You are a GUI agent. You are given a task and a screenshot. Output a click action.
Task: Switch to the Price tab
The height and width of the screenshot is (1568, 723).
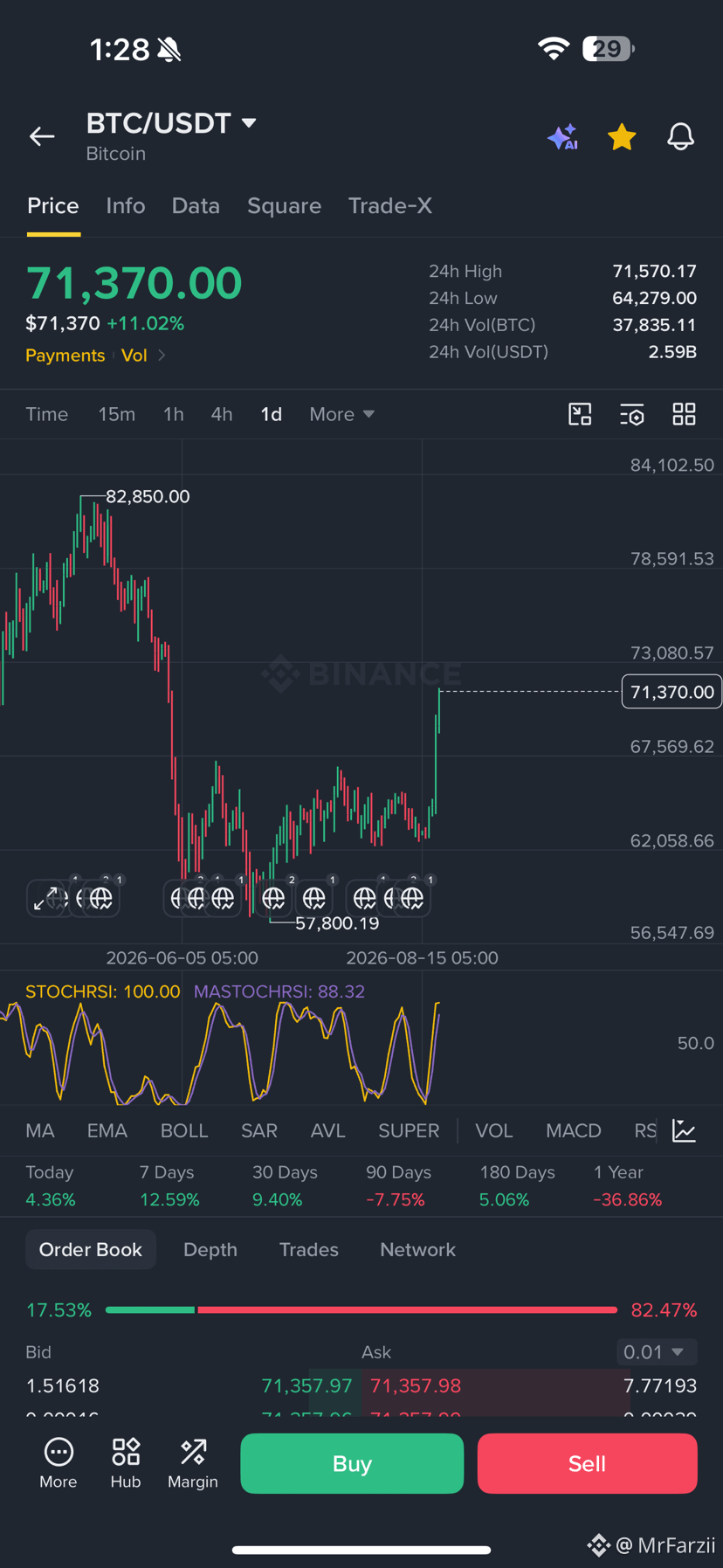53,206
